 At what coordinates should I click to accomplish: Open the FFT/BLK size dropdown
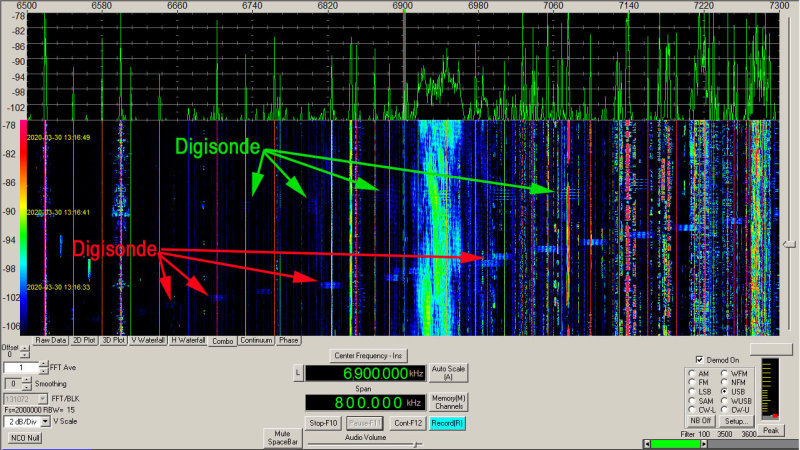(x=42, y=399)
